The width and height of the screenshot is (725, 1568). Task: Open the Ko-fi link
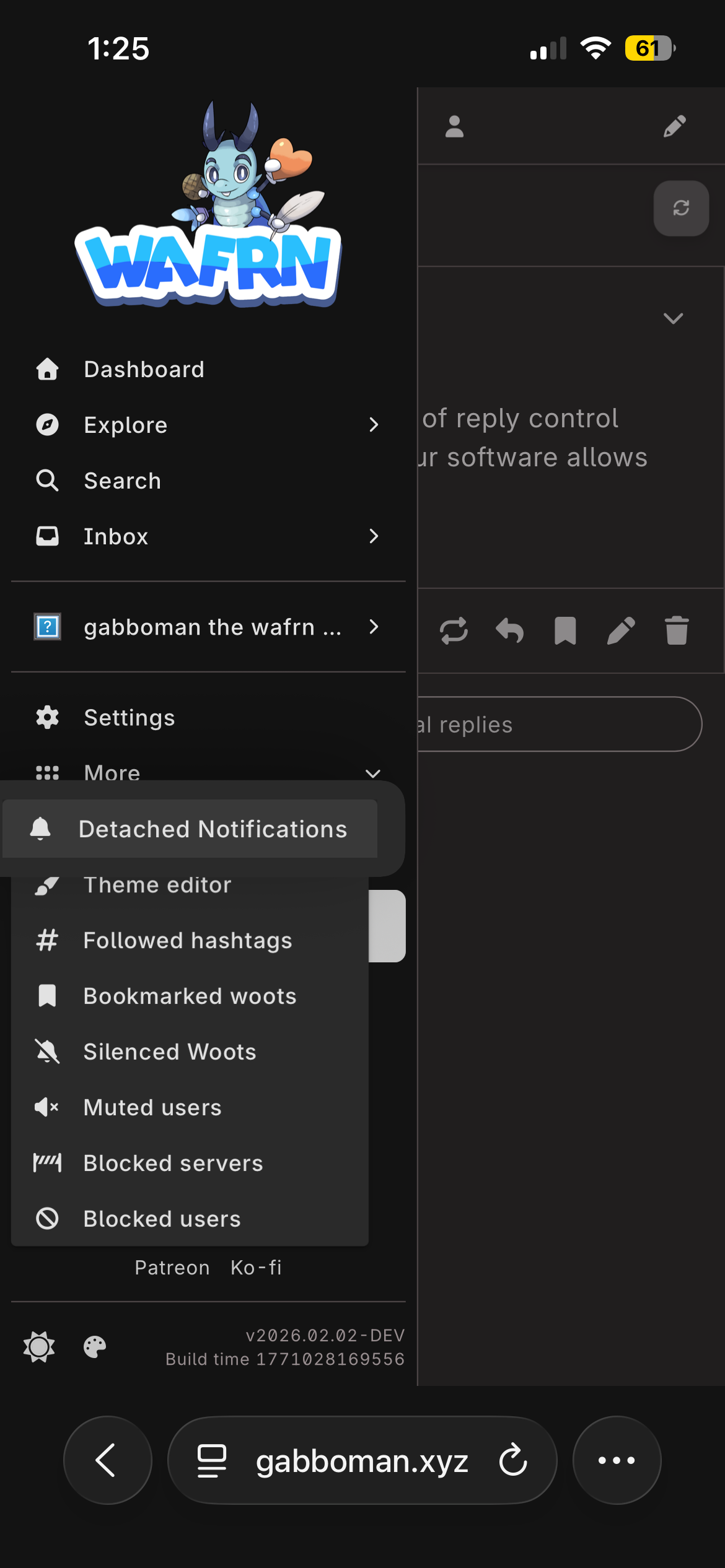(x=256, y=1268)
